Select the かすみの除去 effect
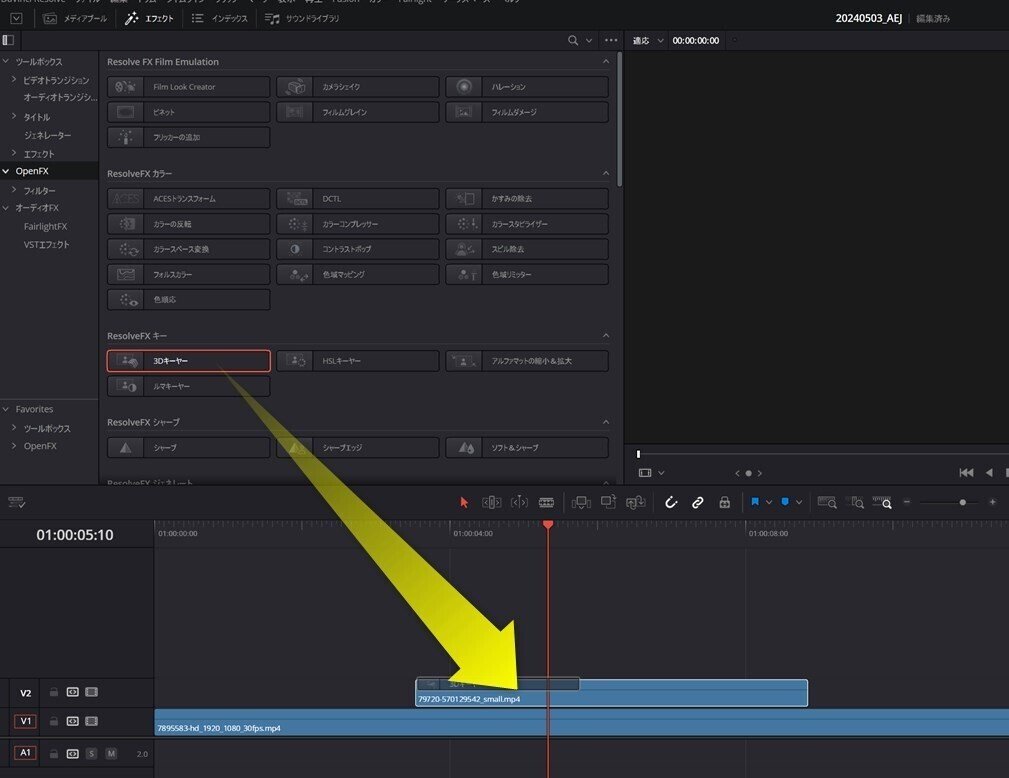The width and height of the screenshot is (1009, 778). coord(527,199)
